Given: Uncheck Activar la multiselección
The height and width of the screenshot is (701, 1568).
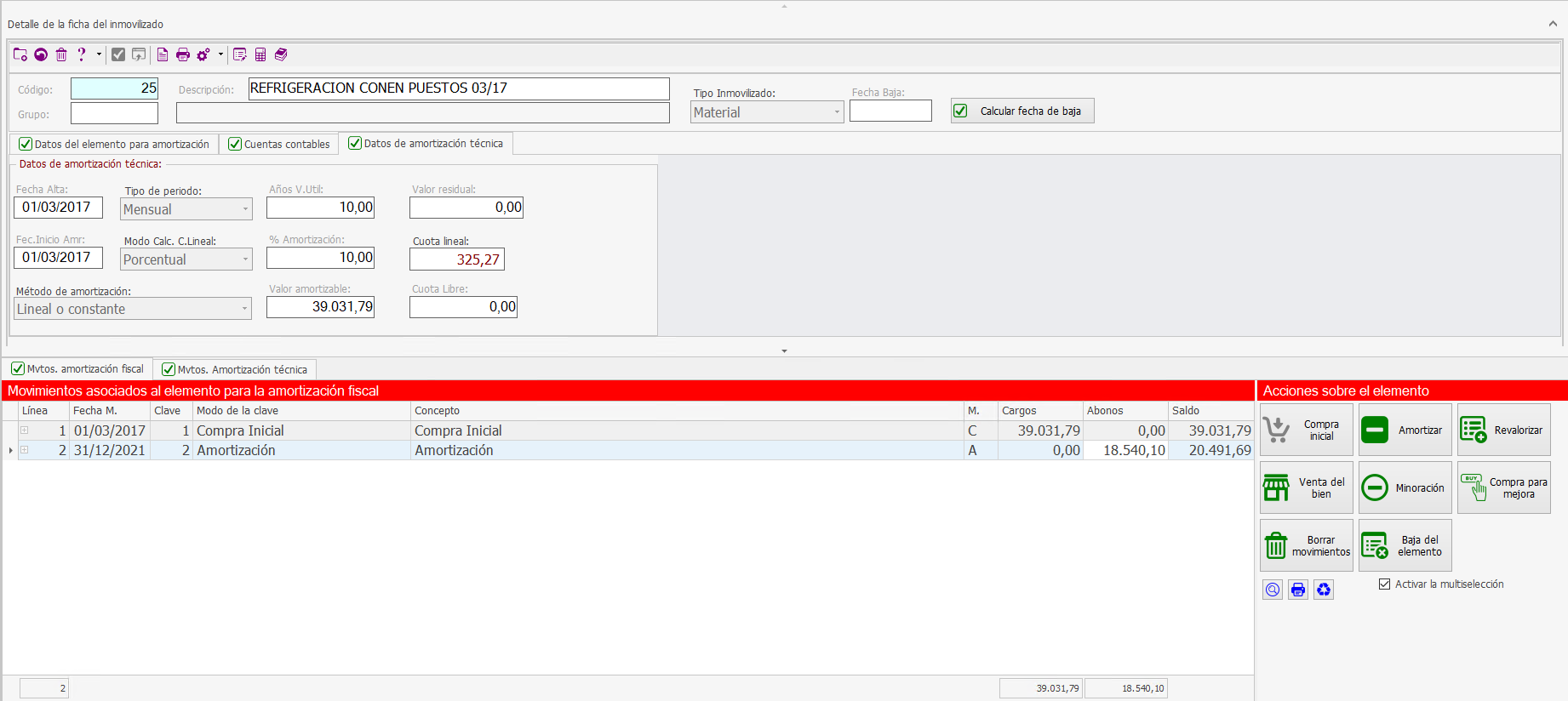Looking at the screenshot, I should coord(1384,584).
